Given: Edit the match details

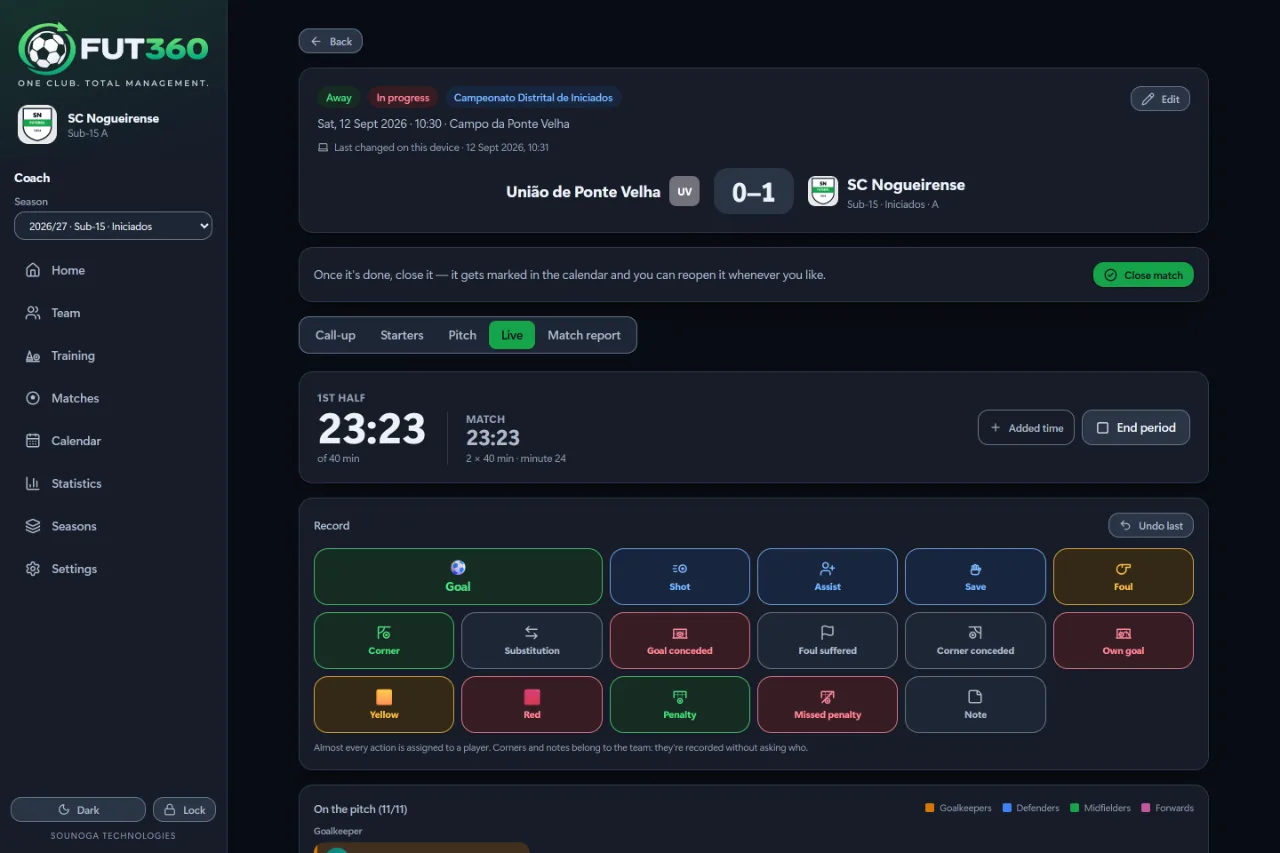Looking at the screenshot, I should pyautogui.click(x=1160, y=99).
